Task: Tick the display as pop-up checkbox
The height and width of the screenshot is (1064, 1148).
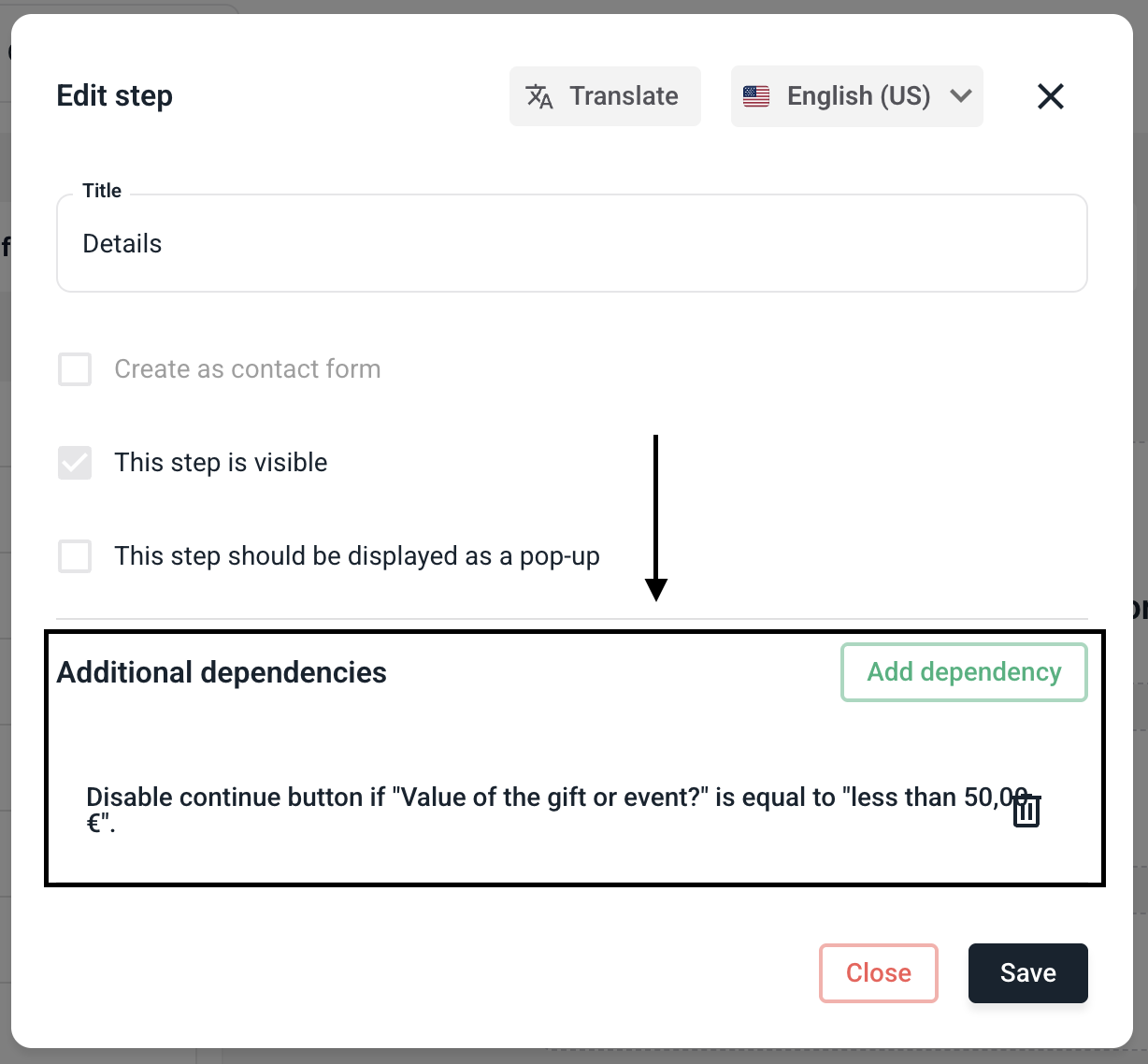Action: point(75,556)
